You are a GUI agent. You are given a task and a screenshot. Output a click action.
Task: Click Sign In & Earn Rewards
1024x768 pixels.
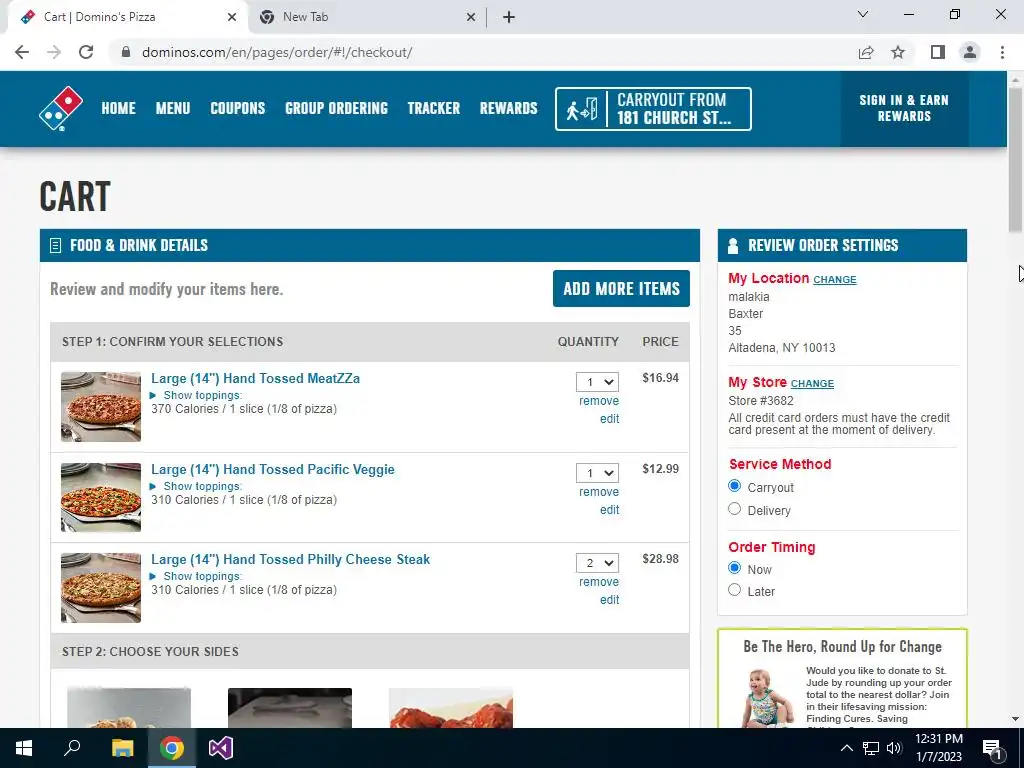[904, 108]
